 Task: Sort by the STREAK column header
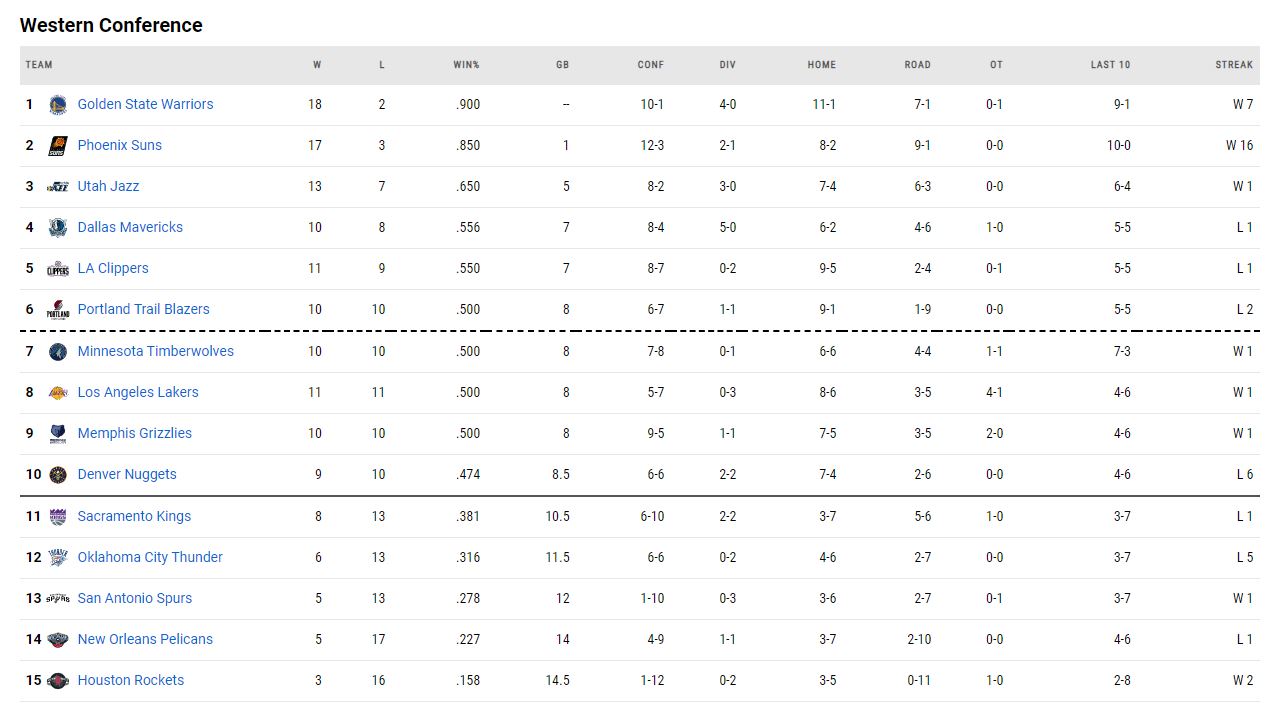(1234, 65)
